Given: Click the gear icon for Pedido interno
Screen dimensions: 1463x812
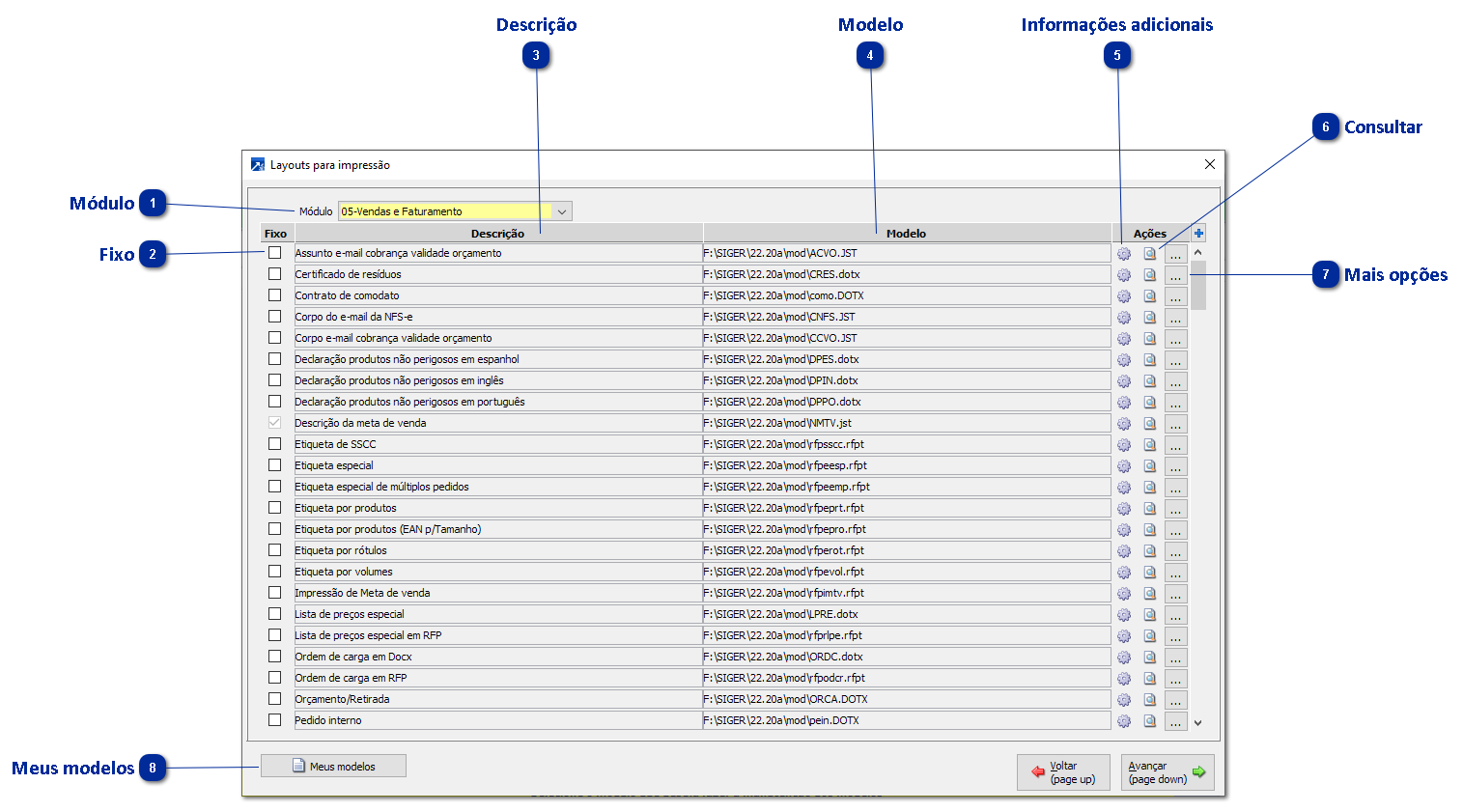Looking at the screenshot, I should point(1124,721).
